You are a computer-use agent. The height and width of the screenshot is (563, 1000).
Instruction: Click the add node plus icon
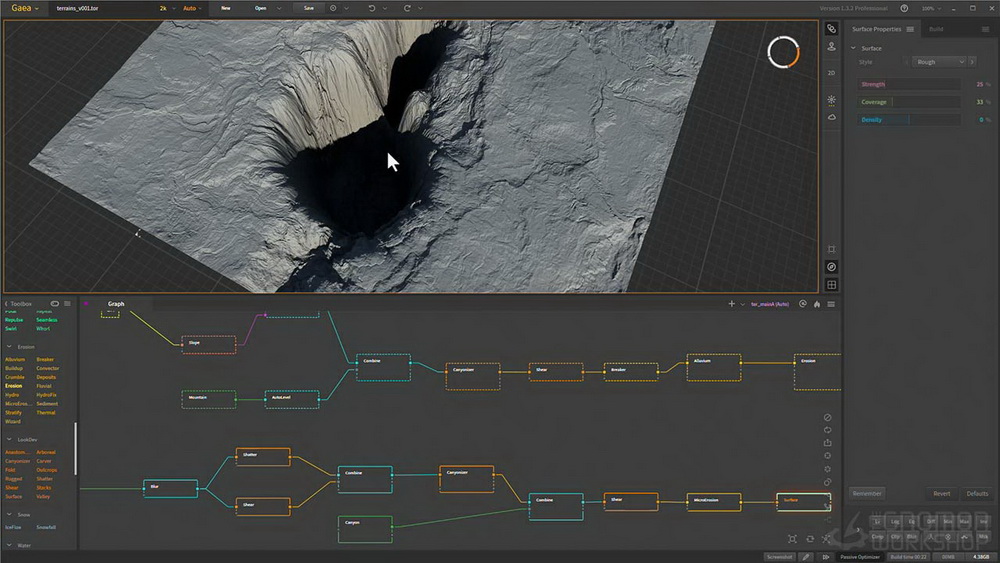coord(732,304)
